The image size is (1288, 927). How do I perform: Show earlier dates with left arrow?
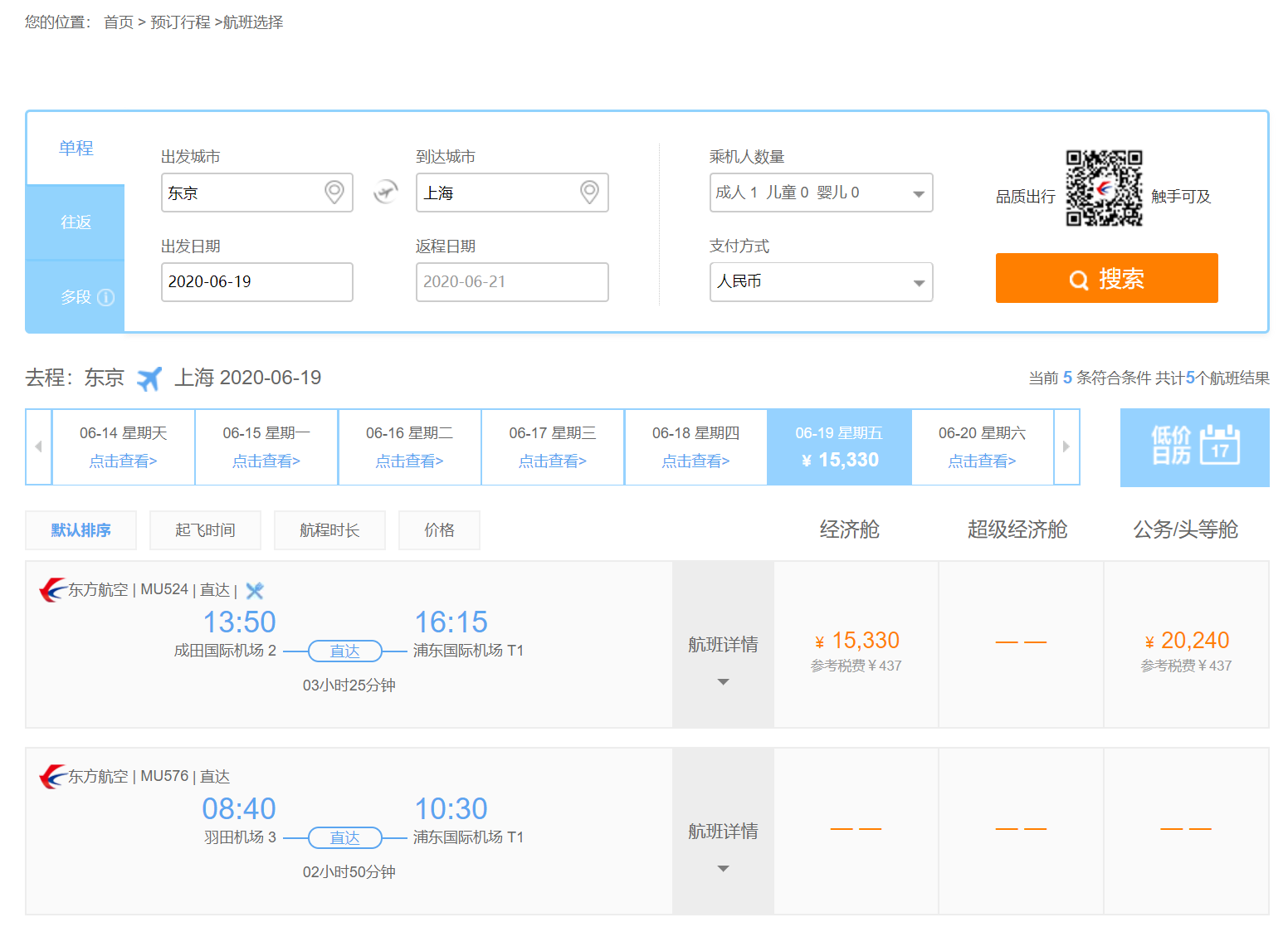click(38, 446)
